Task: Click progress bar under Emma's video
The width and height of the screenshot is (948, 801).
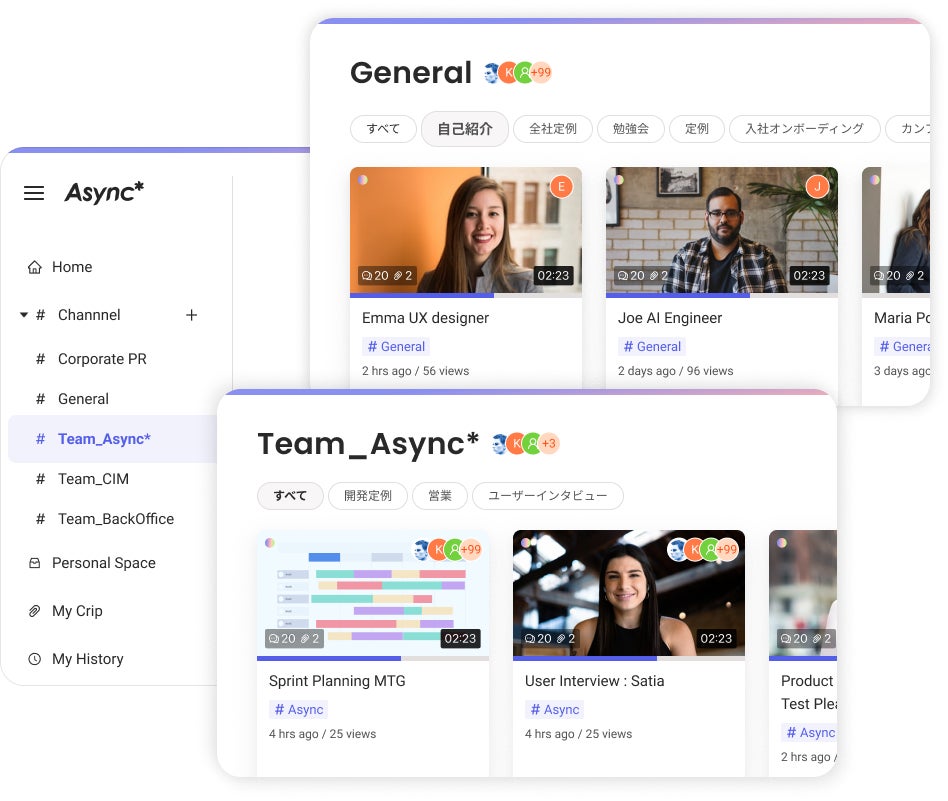Action: click(466, 296)
